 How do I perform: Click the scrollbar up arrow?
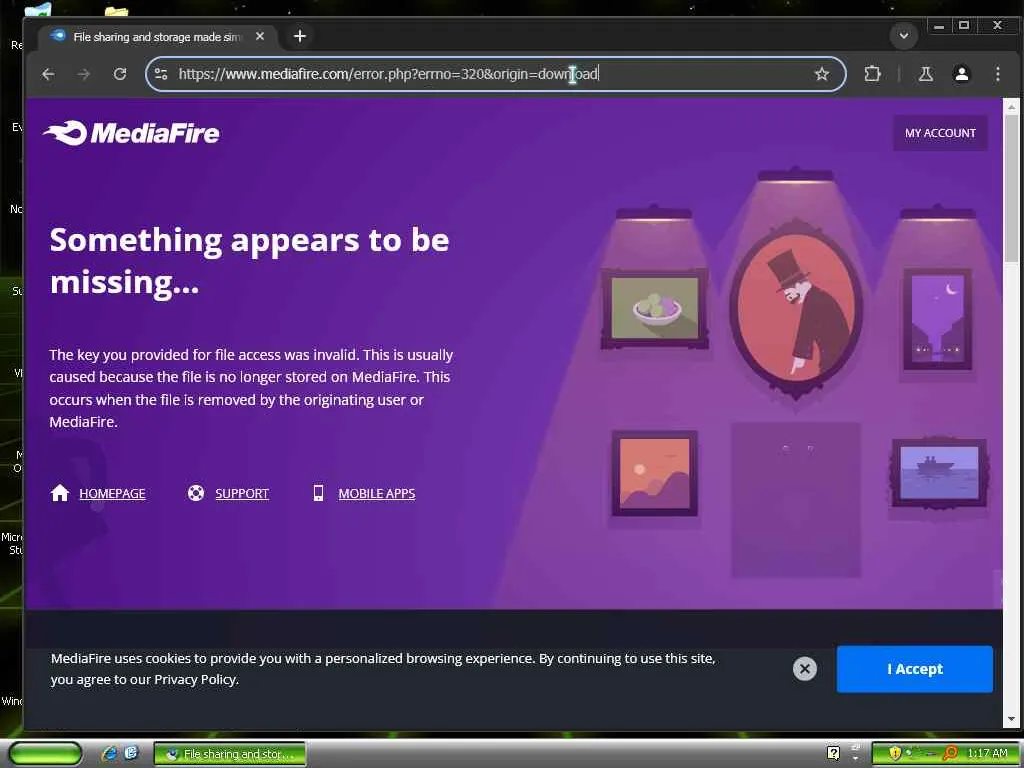(x=1011, y=106)
